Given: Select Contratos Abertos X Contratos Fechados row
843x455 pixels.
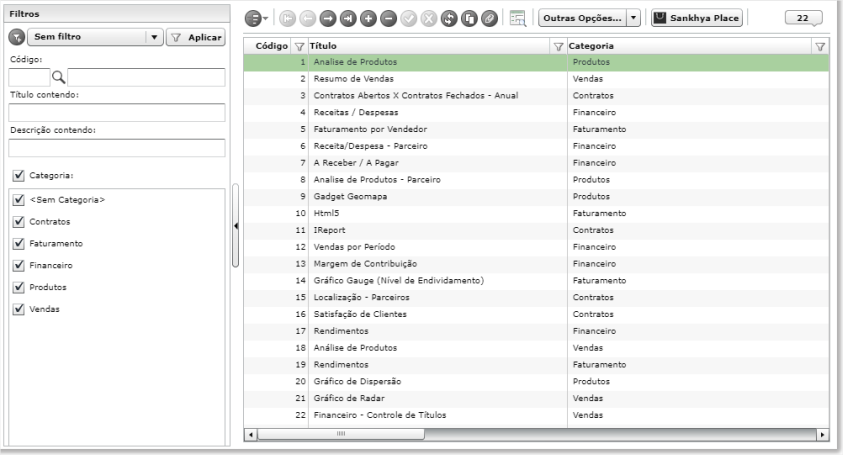Looking at the screenshot, I should (x=536, y=96).
